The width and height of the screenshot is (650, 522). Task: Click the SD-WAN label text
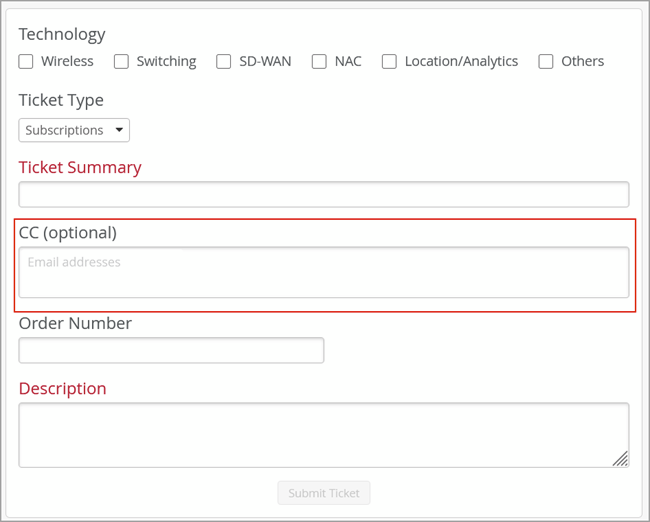point(265,62)
